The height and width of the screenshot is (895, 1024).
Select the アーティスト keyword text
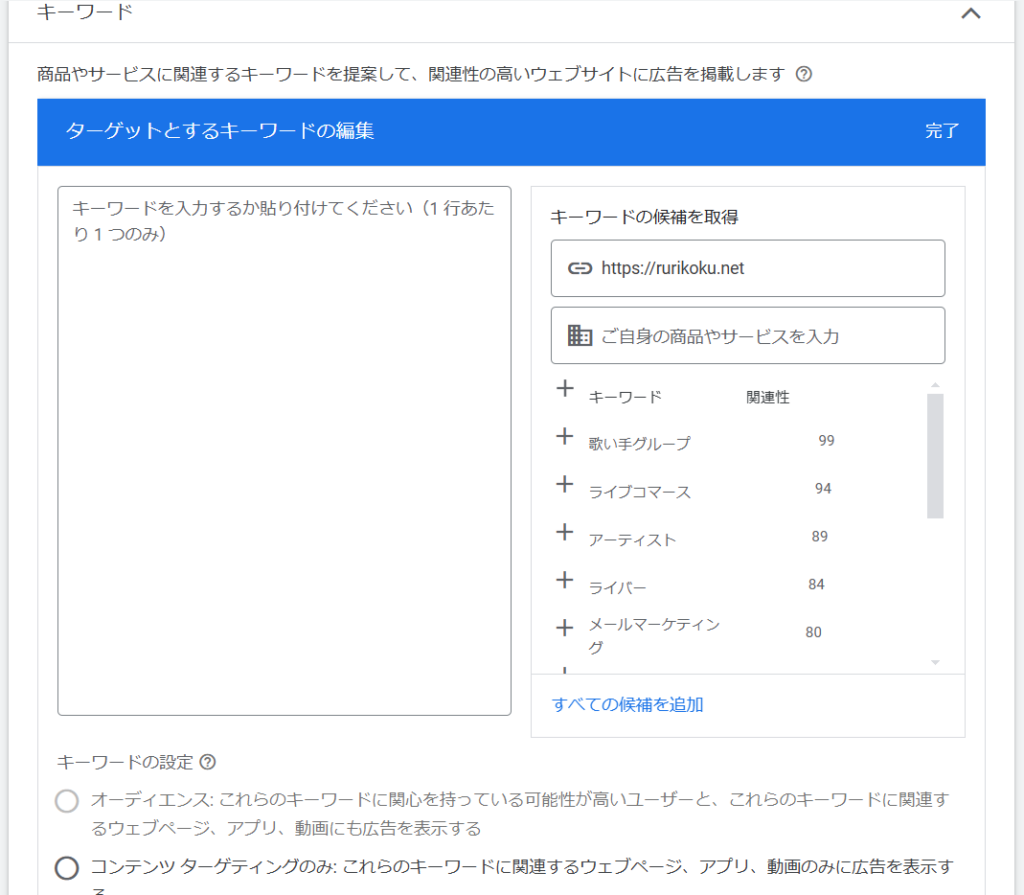tap(632, 540)
